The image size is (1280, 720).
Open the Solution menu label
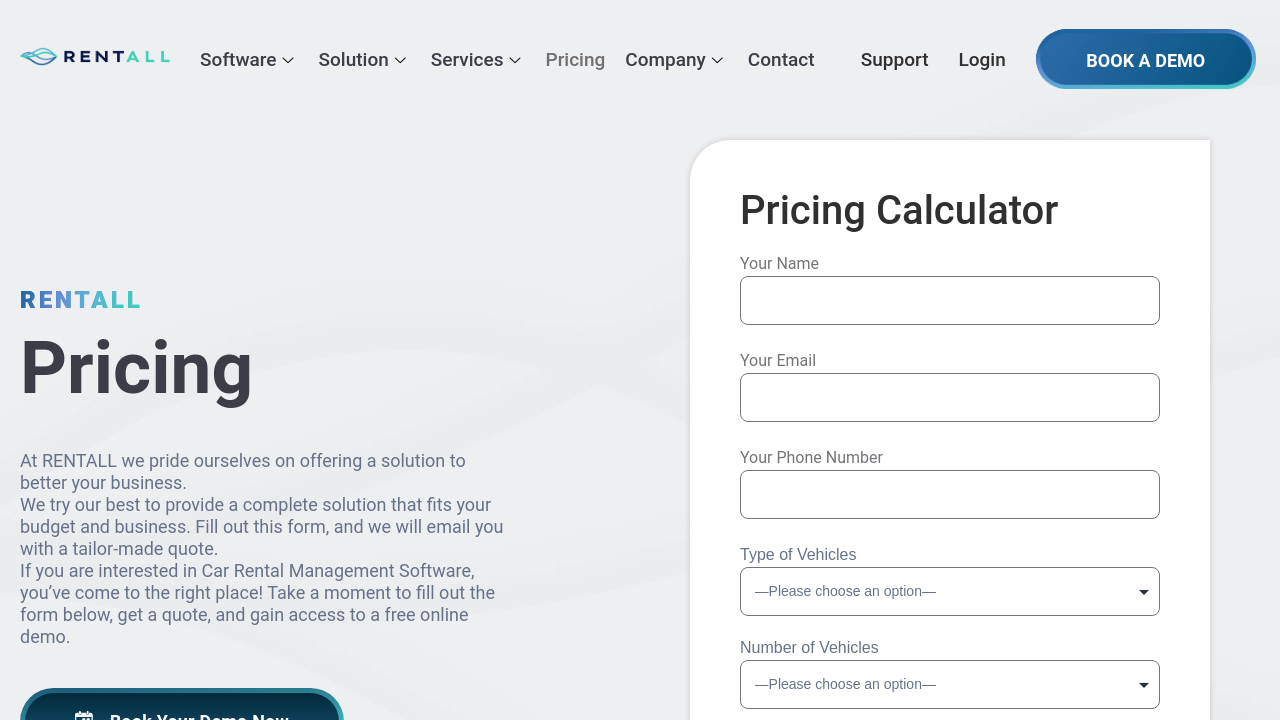click(353, 60)
